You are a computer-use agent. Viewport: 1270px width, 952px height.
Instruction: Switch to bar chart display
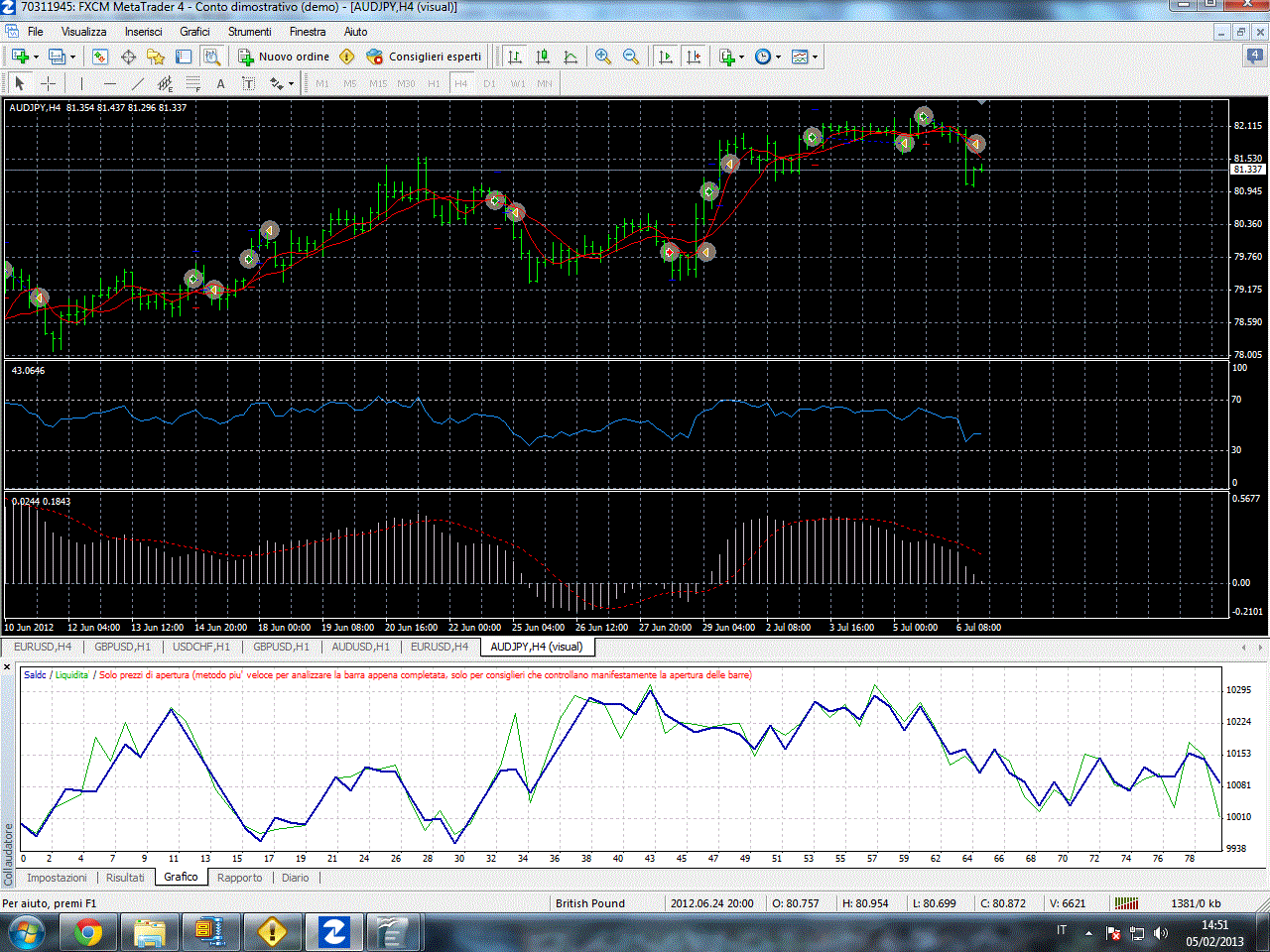(515, 57)
